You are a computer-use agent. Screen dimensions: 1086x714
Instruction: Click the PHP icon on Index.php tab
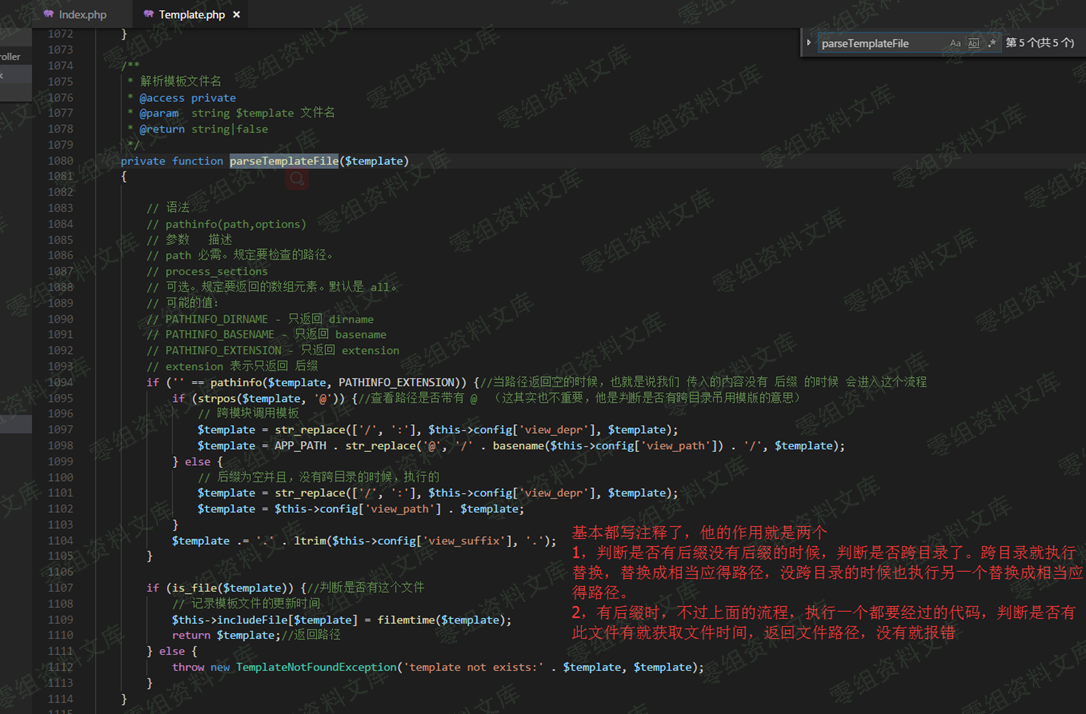(x=48, y=14)
